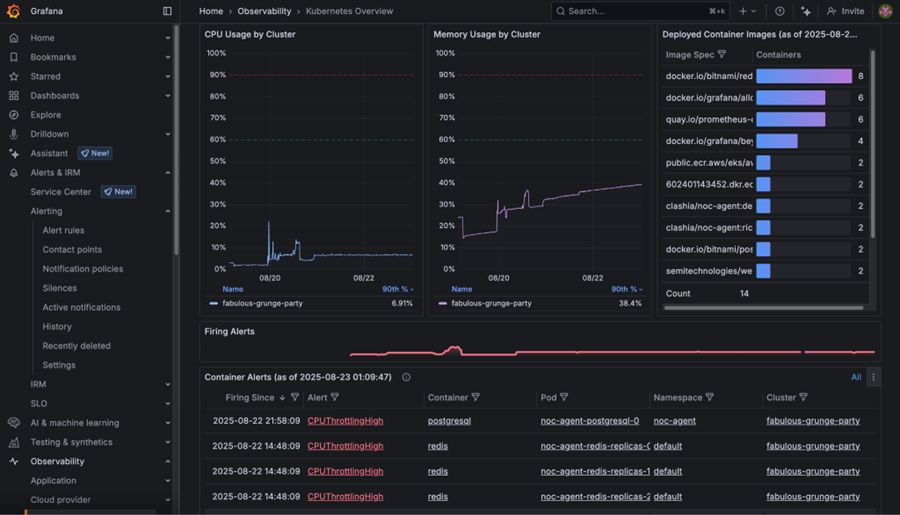Open Notification policies in sidebar
The width and height of the screenshot is (900, 515).
click(83, 269)
